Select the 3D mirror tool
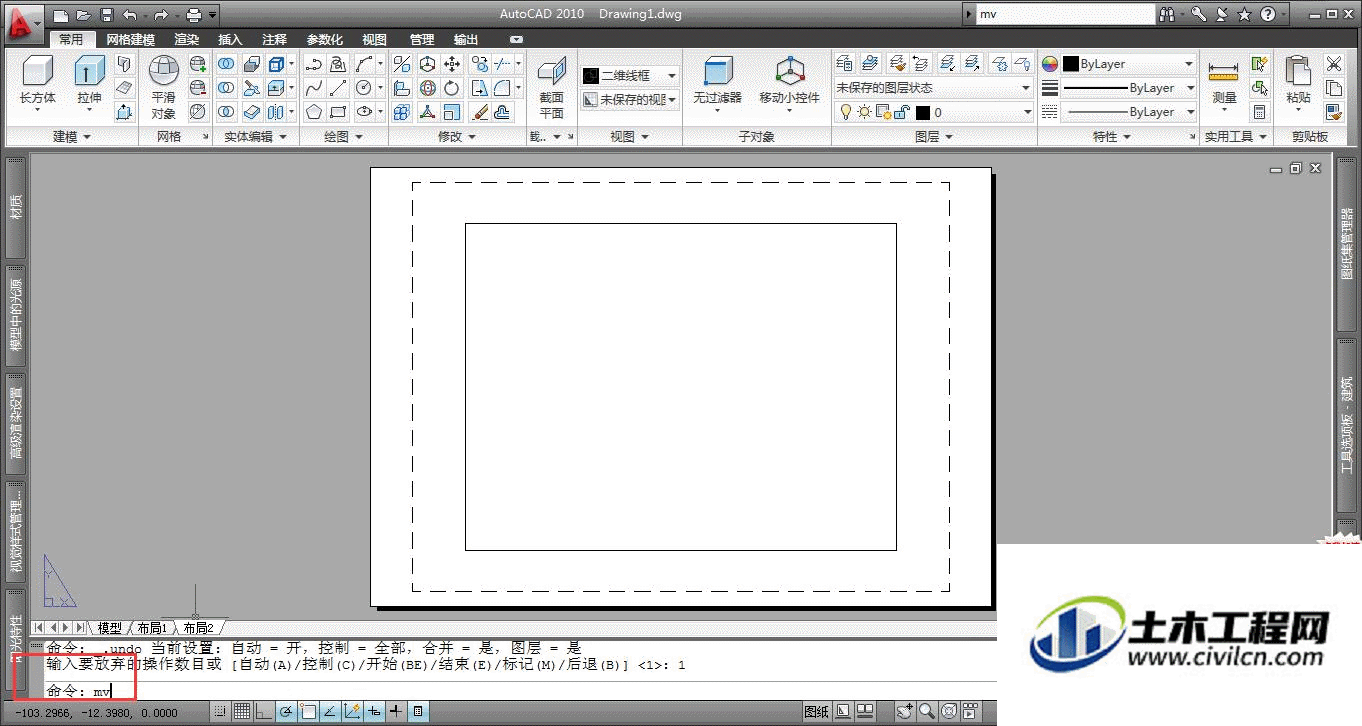 tap(402, 64)
